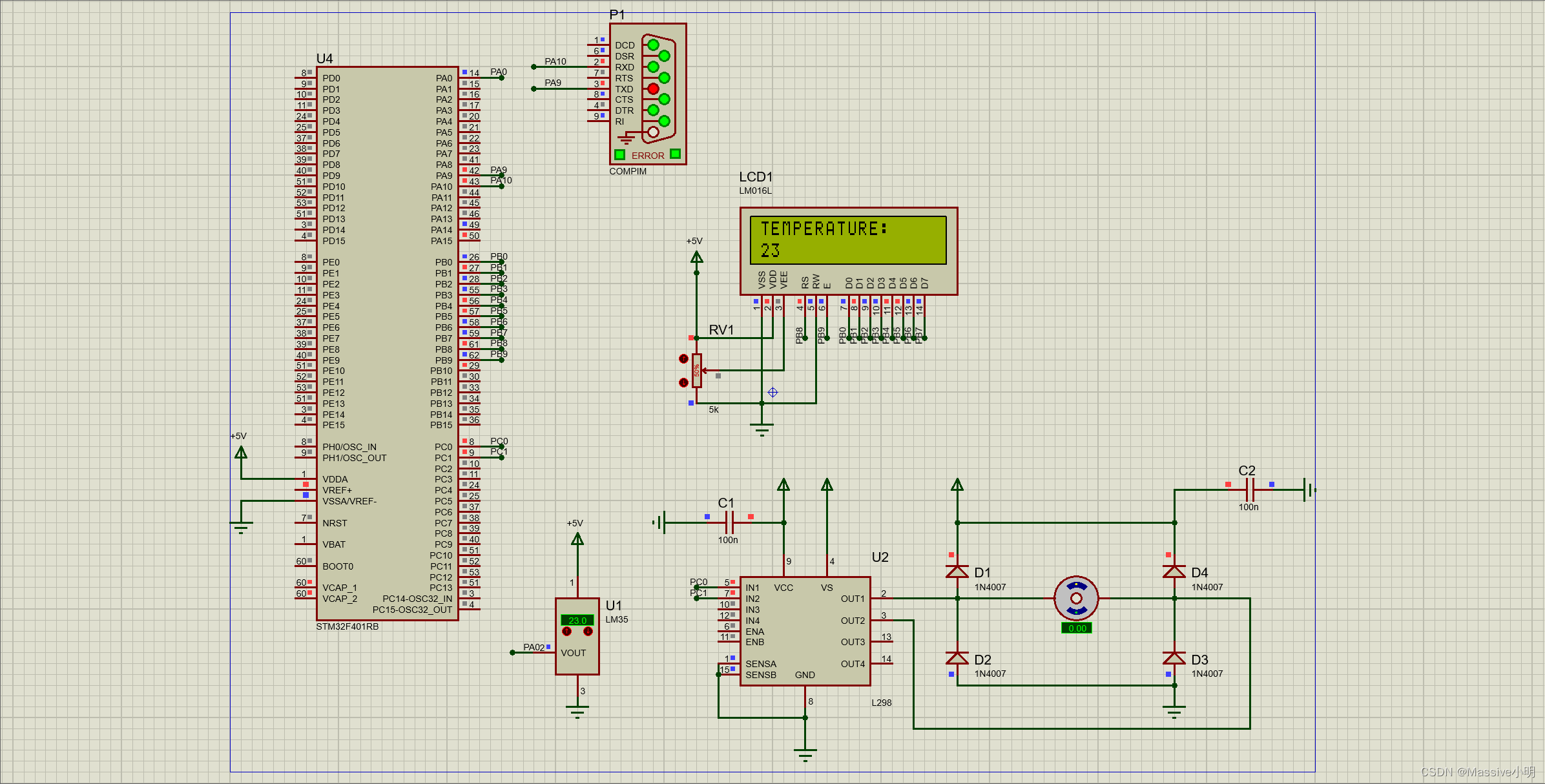This screenshot has width=1545, height=784.
Task: Lower LM35 temperature with the down arrow
Action: point(588,632)
